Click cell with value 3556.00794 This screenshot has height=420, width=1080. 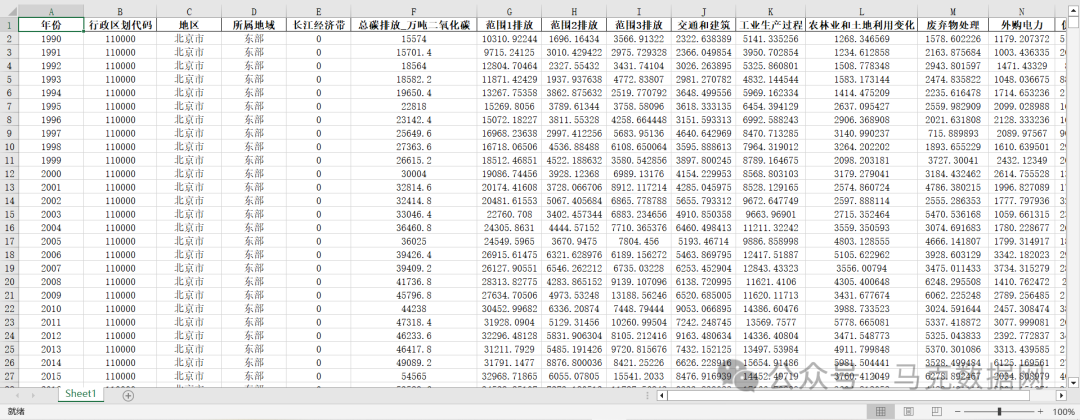[x=861, y=268]
